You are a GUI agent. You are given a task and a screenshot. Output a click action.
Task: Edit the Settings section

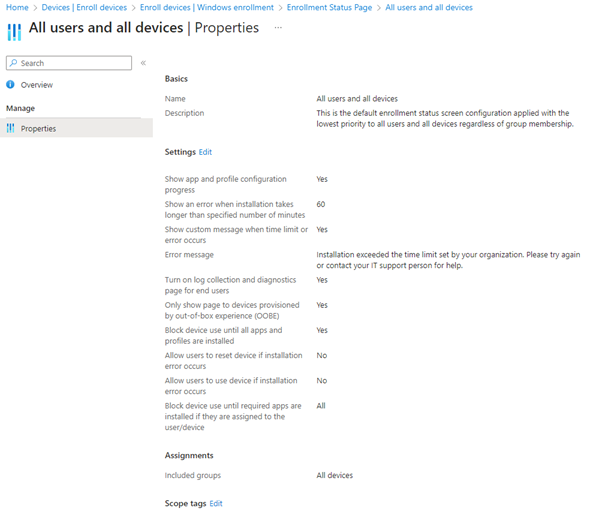point(205,152)
